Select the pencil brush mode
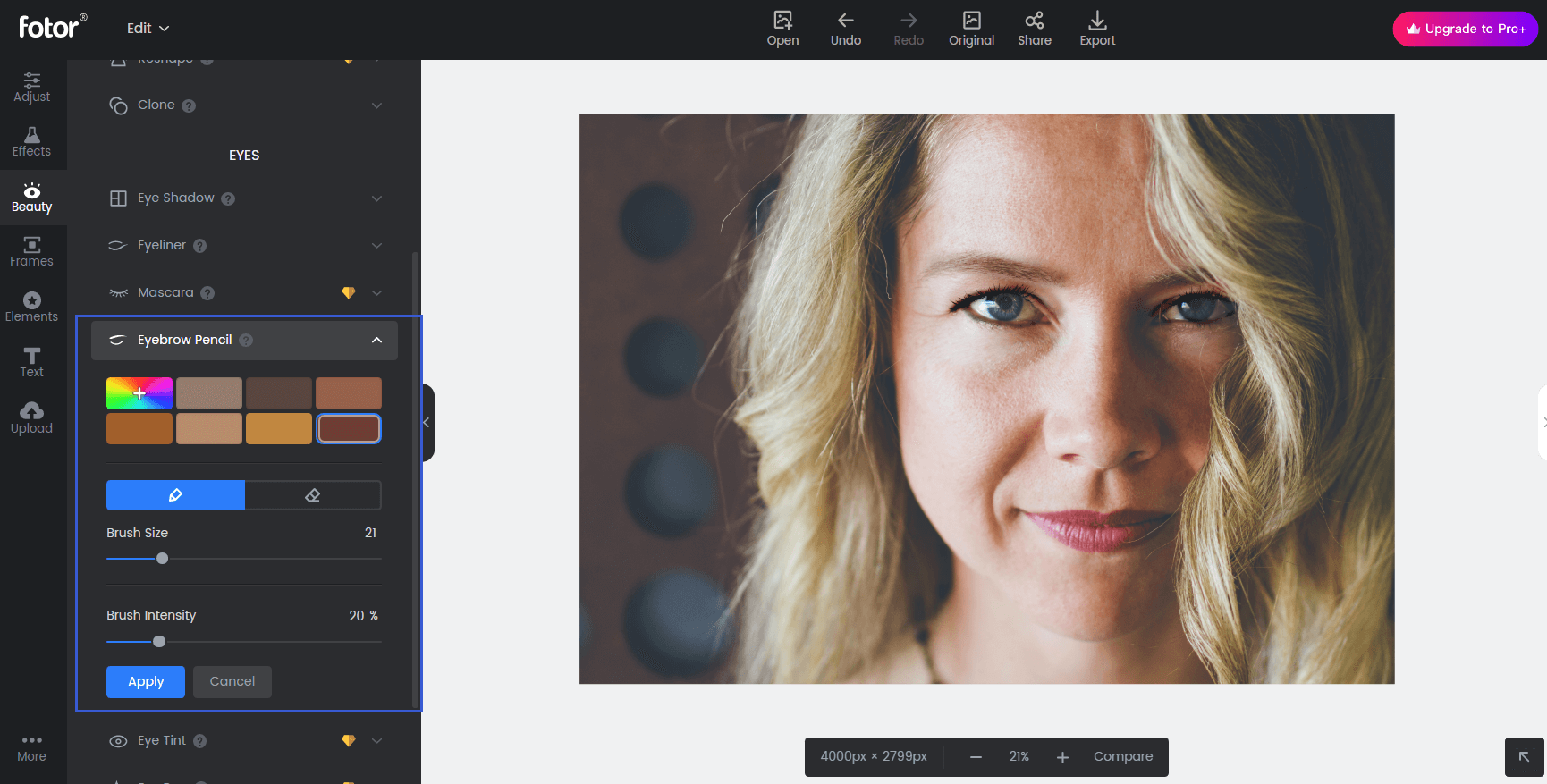The image size is (1547, 784). click(x=175, y=495)
